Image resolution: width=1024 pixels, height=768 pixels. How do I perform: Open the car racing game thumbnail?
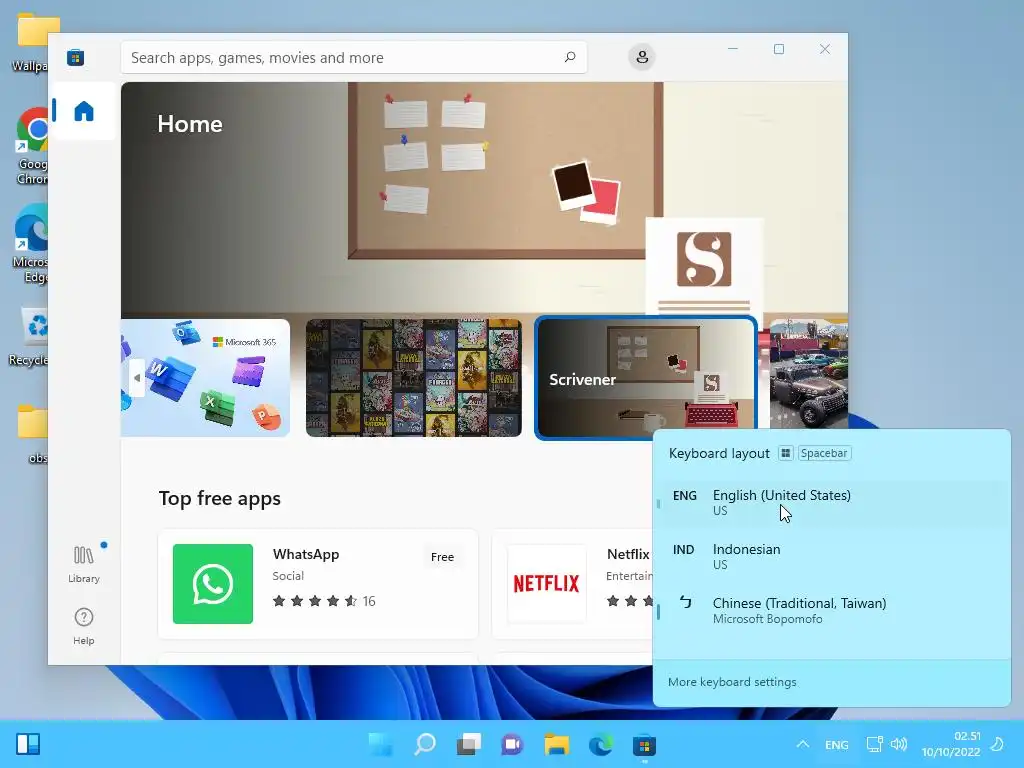click(x=808, y=374)
